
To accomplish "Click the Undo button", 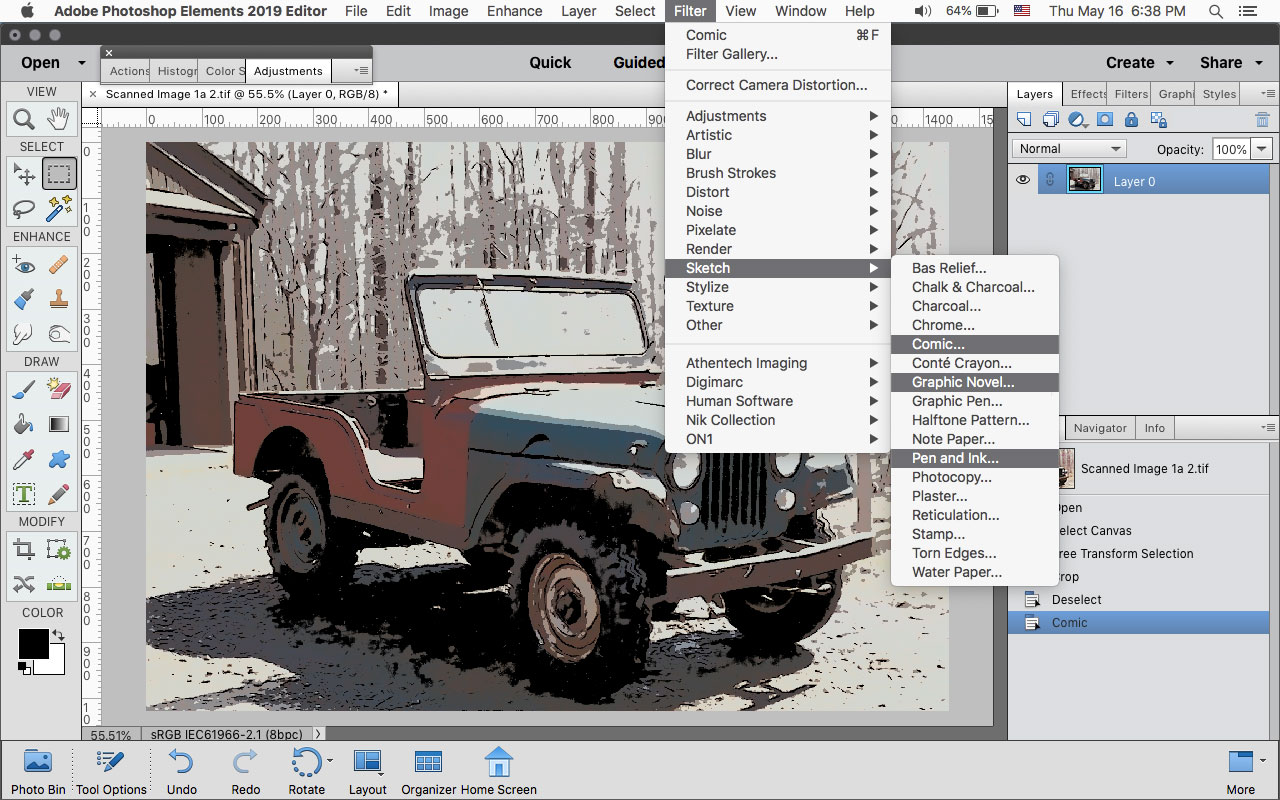I will pyautogui.click(x=182, y=772).
